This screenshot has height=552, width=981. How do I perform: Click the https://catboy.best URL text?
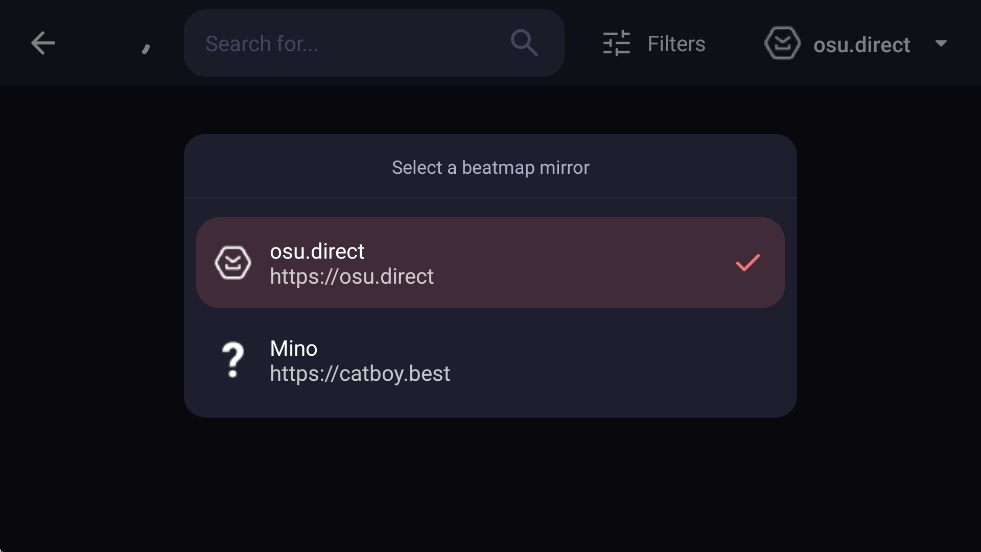click(360, 374)
